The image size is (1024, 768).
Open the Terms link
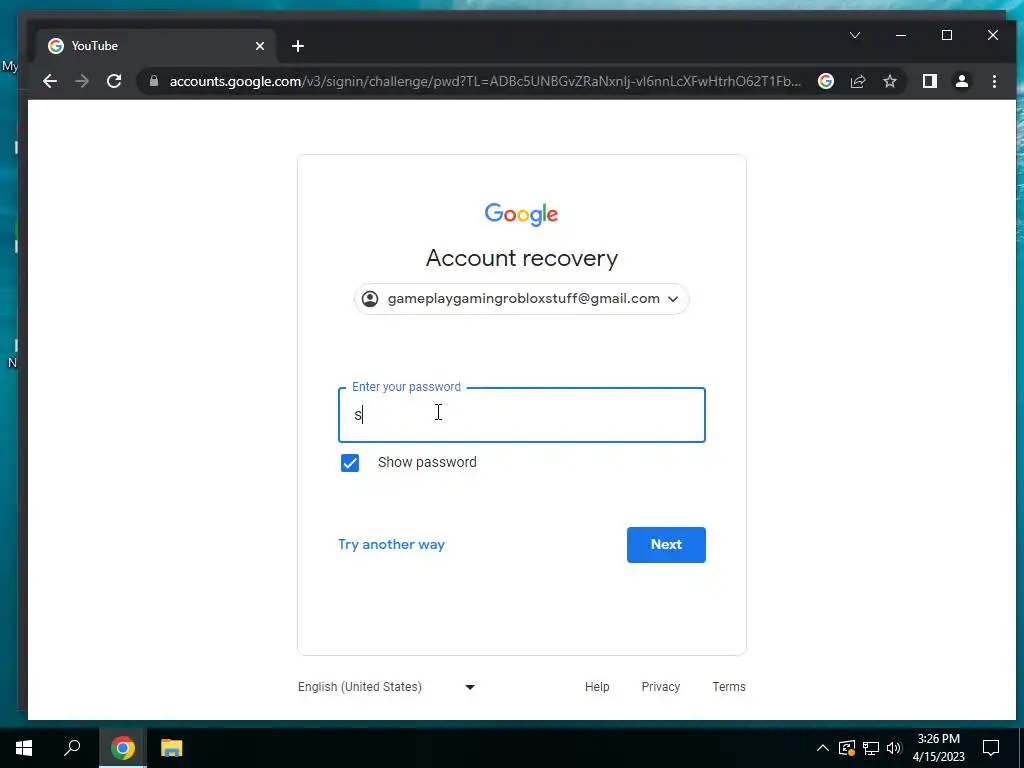tap(729, 686)
